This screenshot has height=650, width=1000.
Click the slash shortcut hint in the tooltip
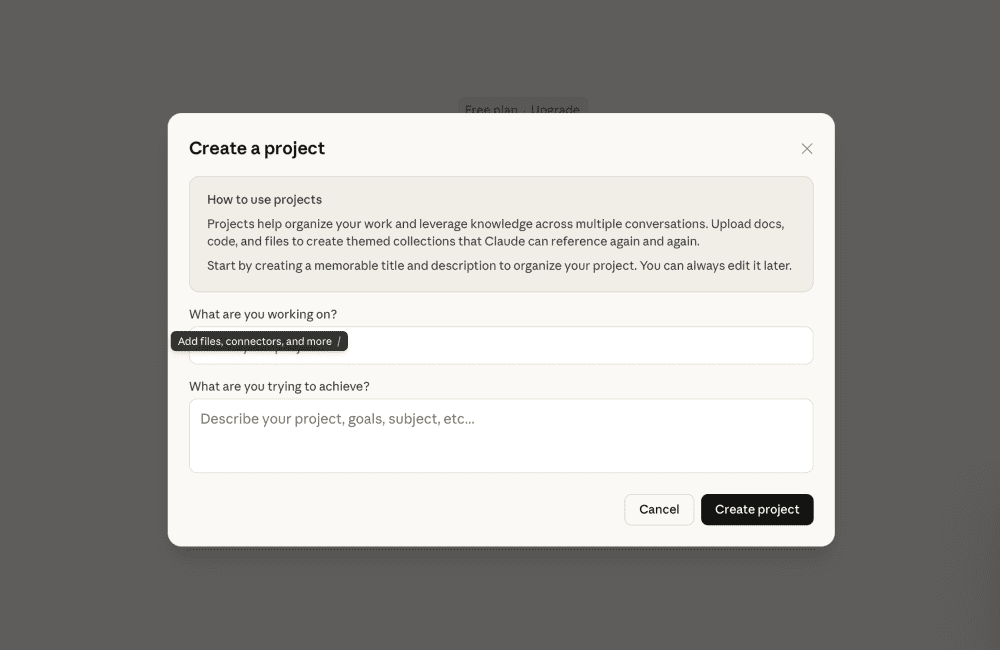339,341
